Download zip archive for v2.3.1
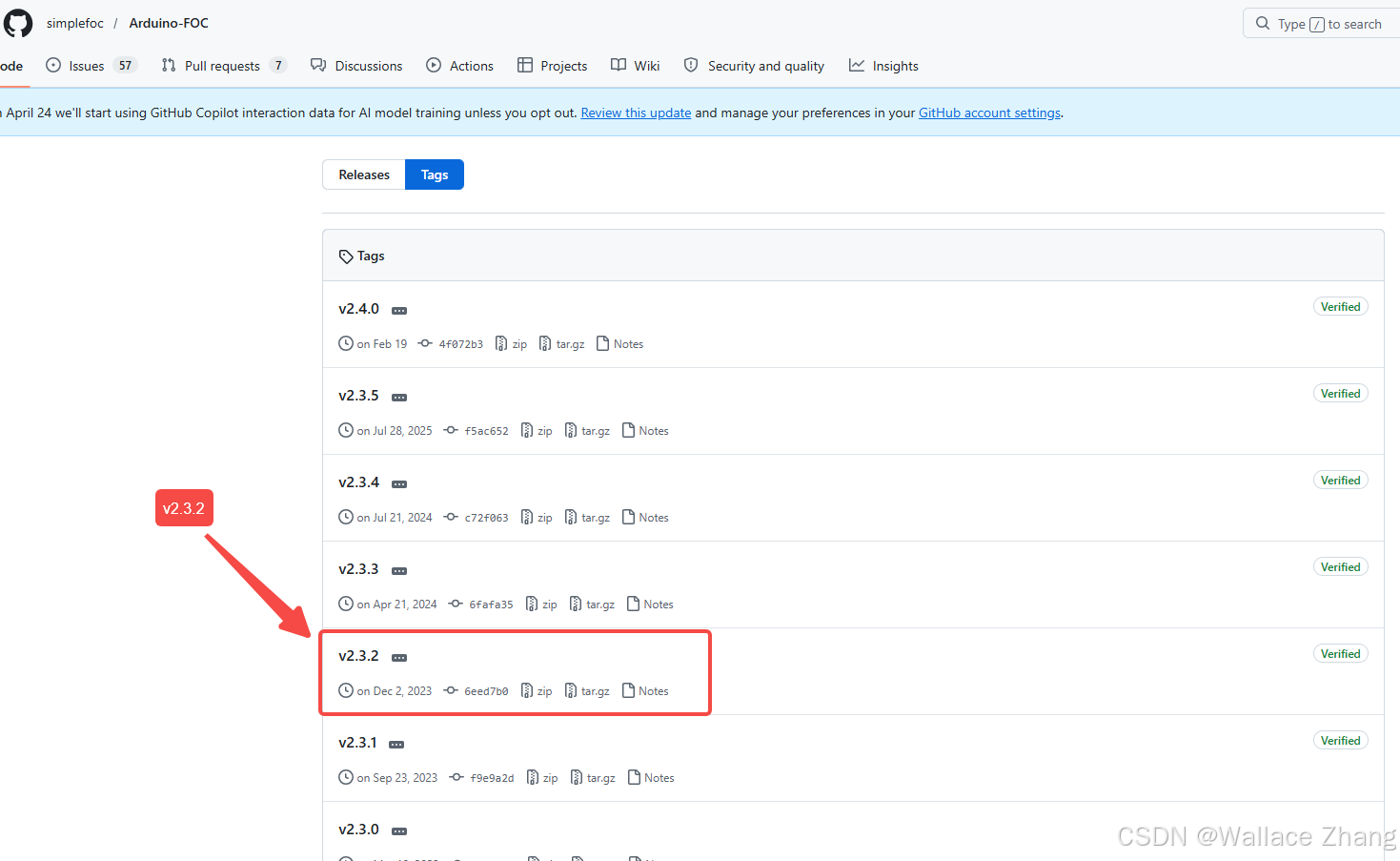 (542, 778)
